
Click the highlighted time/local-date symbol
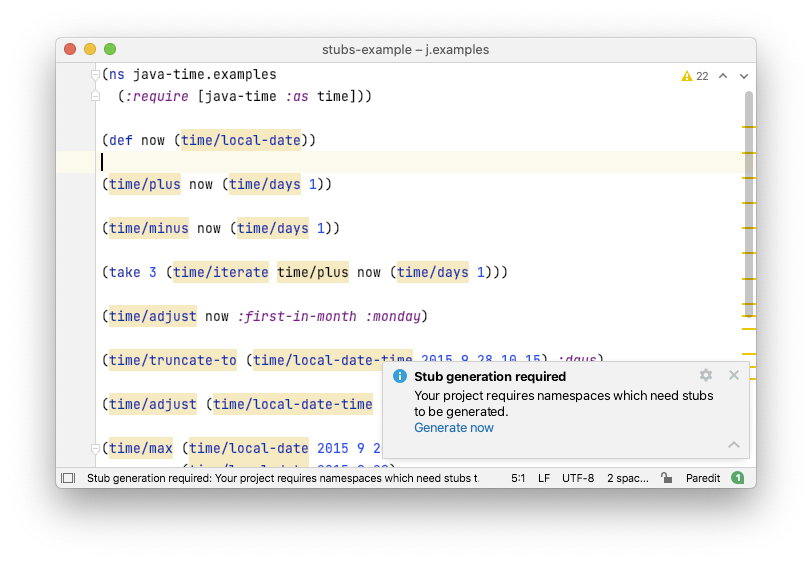pyautogui.click(x=241, y=140)
